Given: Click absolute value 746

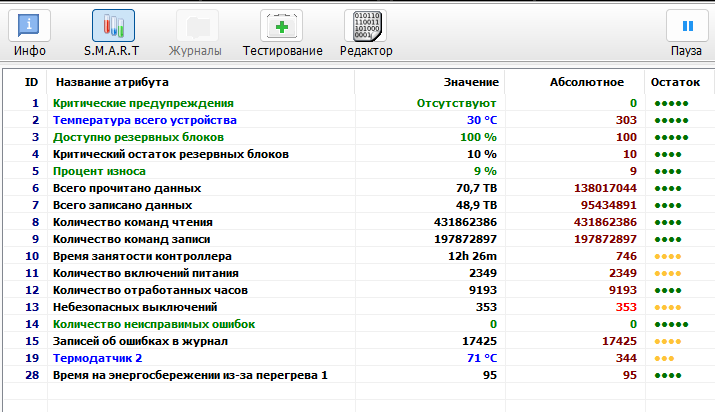Looking at the screenshot, I should click(626, 256).
